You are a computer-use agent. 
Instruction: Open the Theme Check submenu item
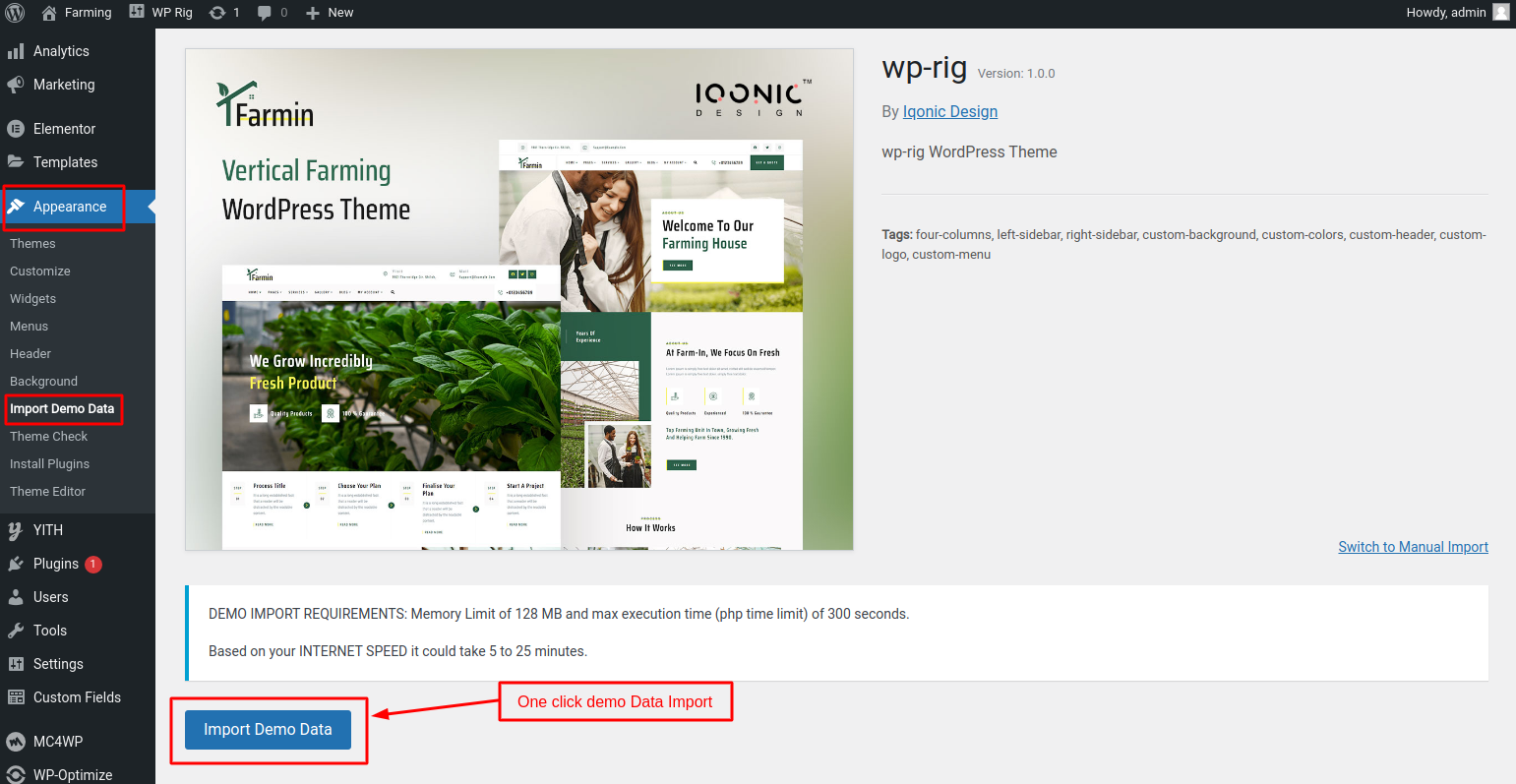tap(49, 437)
